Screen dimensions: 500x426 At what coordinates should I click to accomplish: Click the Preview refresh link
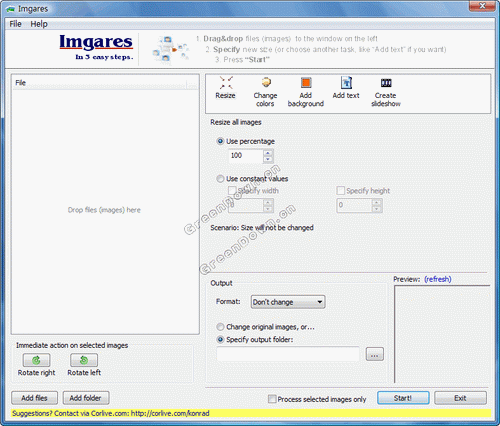(438, 279)
